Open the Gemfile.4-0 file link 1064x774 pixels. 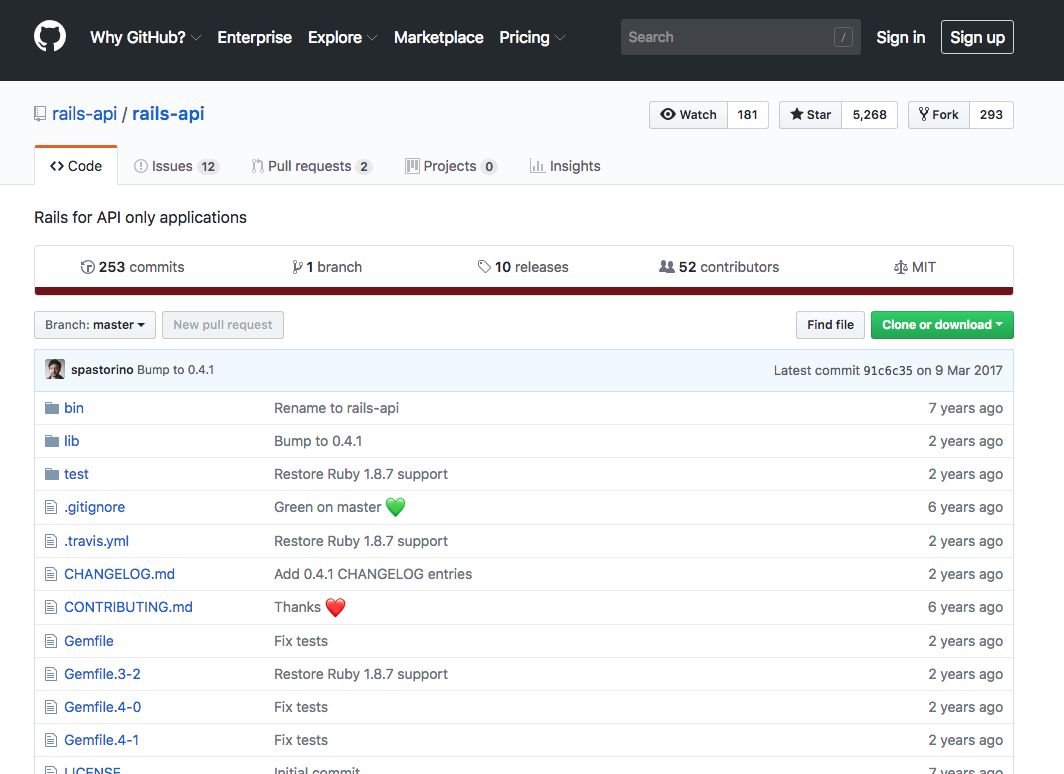point(102,708)
